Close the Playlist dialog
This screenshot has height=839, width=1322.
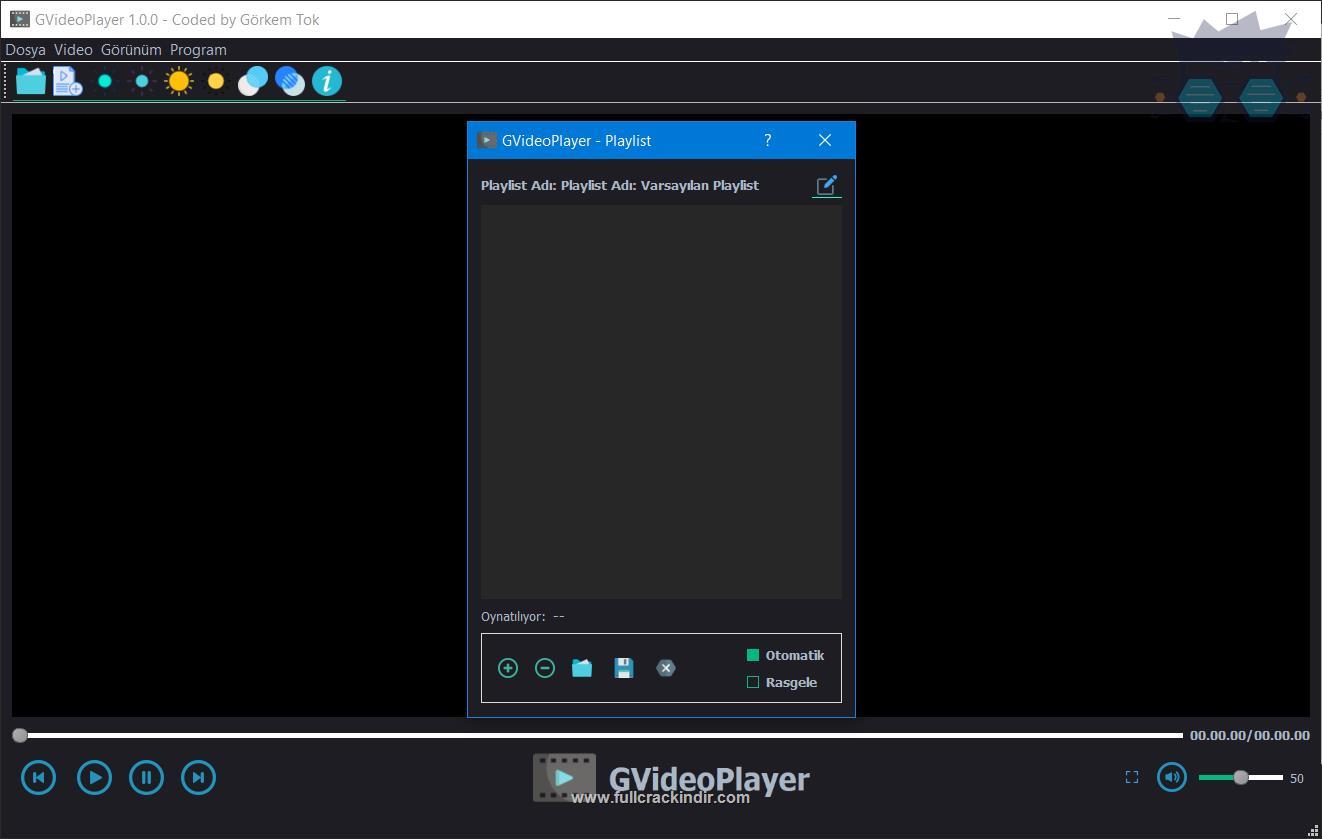point(825,140)
